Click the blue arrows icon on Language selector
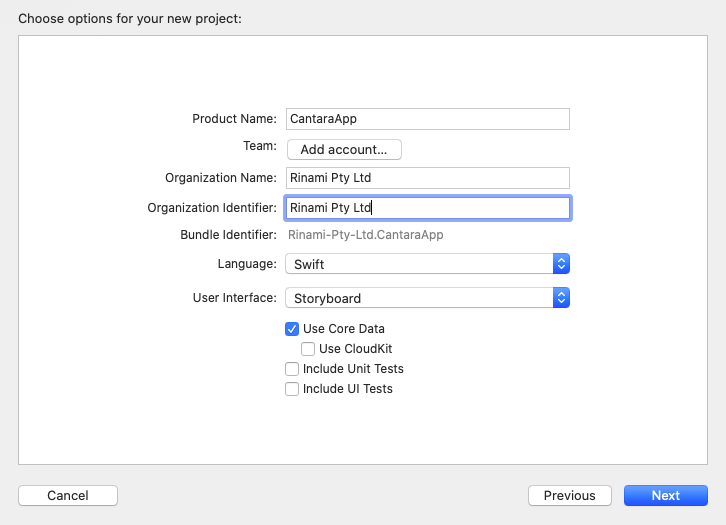726x525 pixels. (562, 264)
